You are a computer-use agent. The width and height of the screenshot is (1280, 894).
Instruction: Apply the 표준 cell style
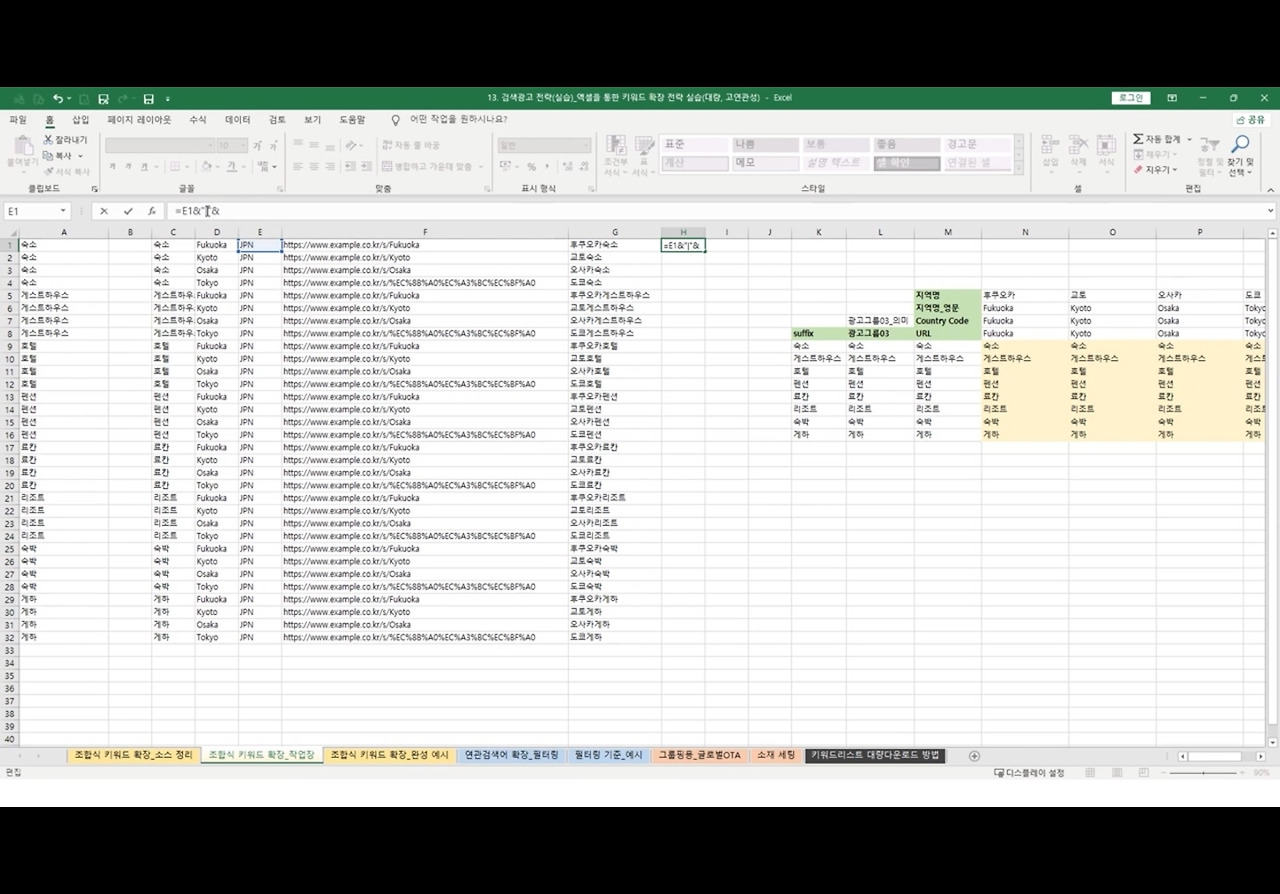click(x=693, y=144)
